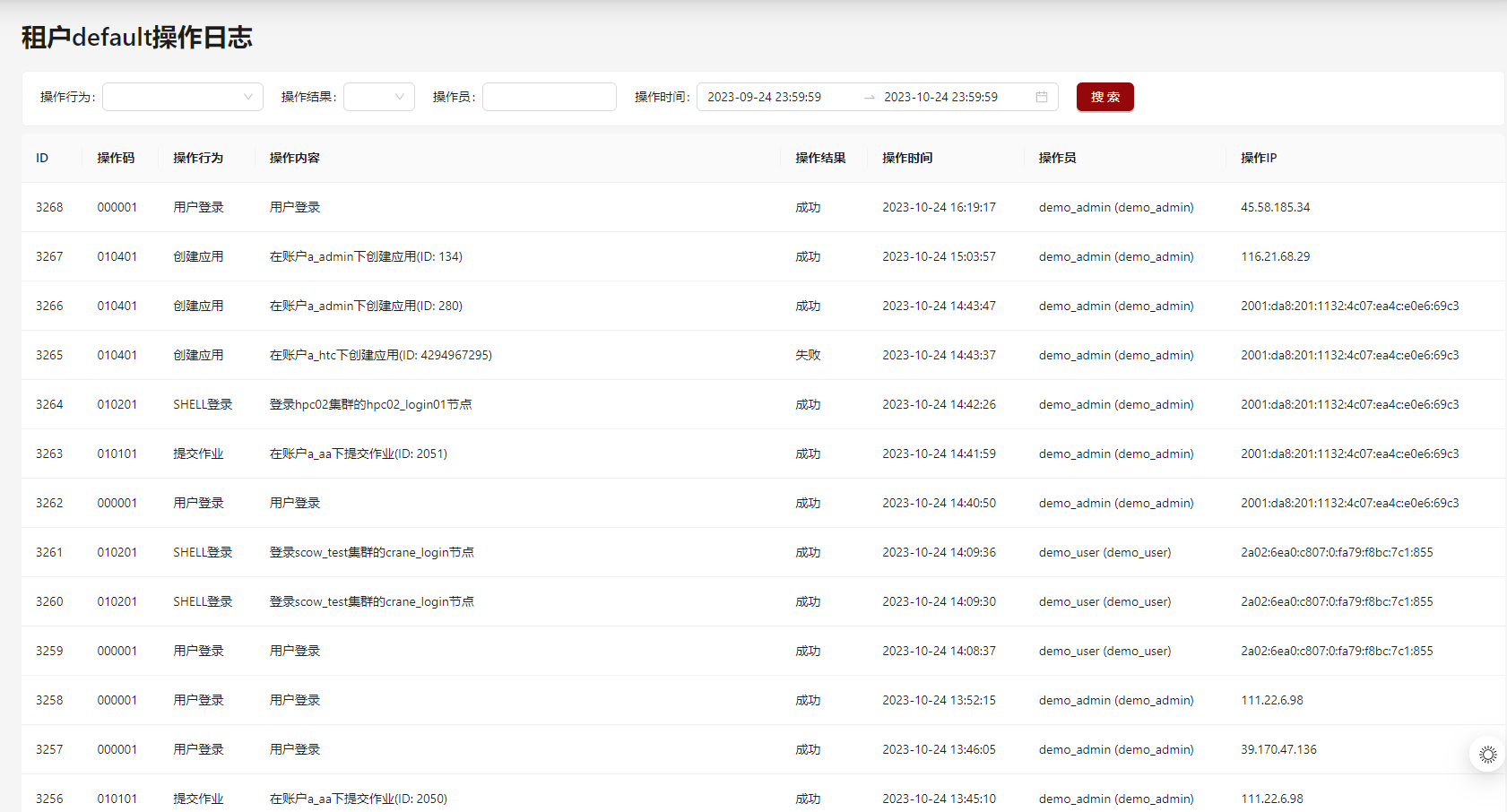Click the 提交作业 ID 2051 content cell
Screen dimensions: 1507x812
tap(358, 454)
